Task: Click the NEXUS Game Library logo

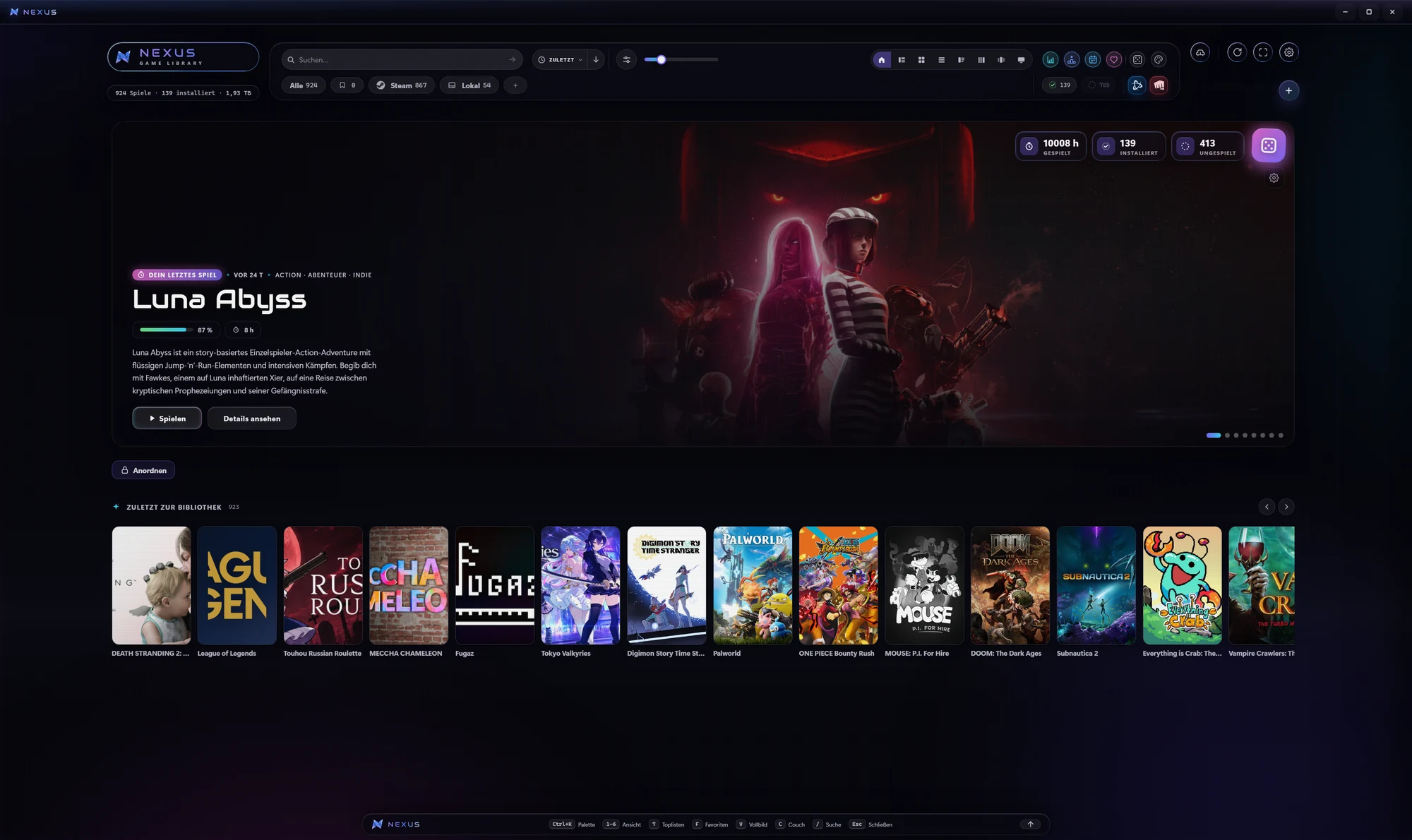Action: [x=183, y=56]
